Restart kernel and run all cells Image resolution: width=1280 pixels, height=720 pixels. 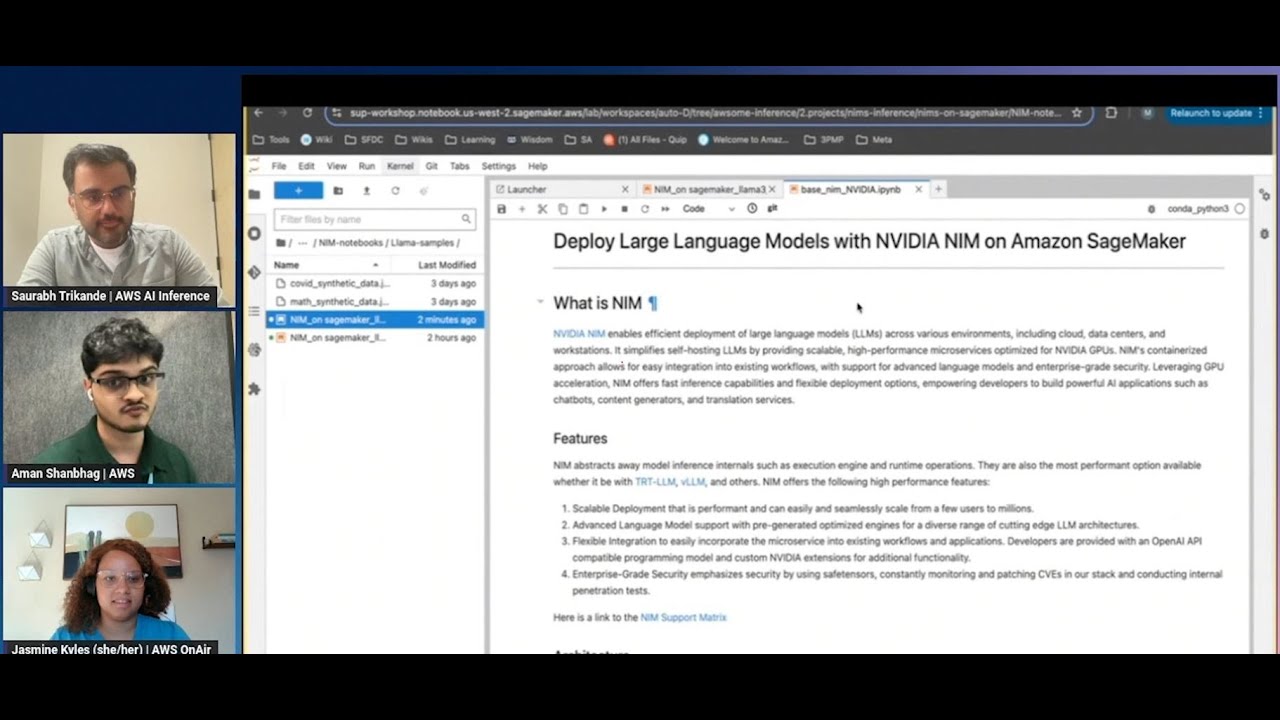coord(665,209)
